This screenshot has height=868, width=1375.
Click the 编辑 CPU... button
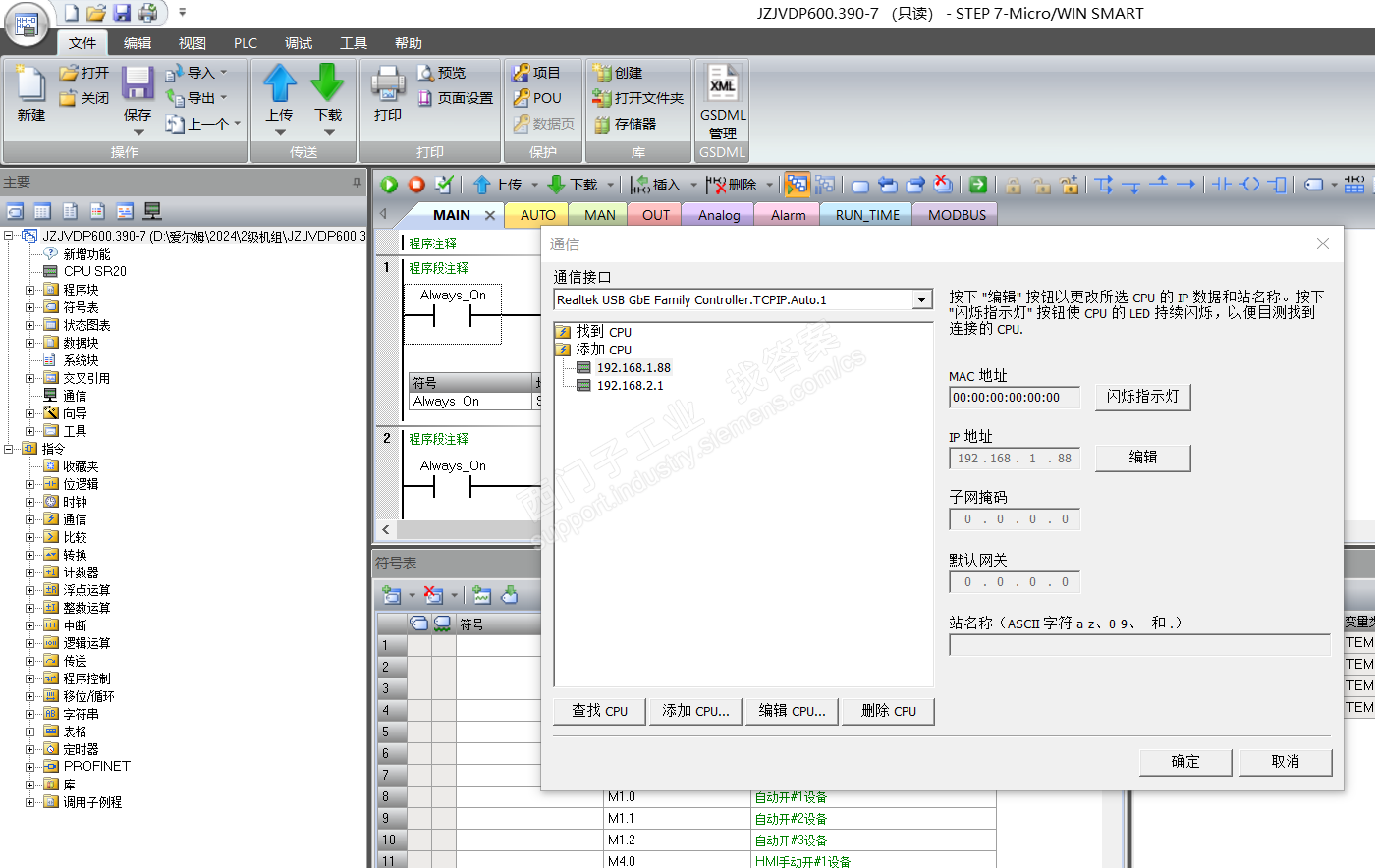point(792,711)
